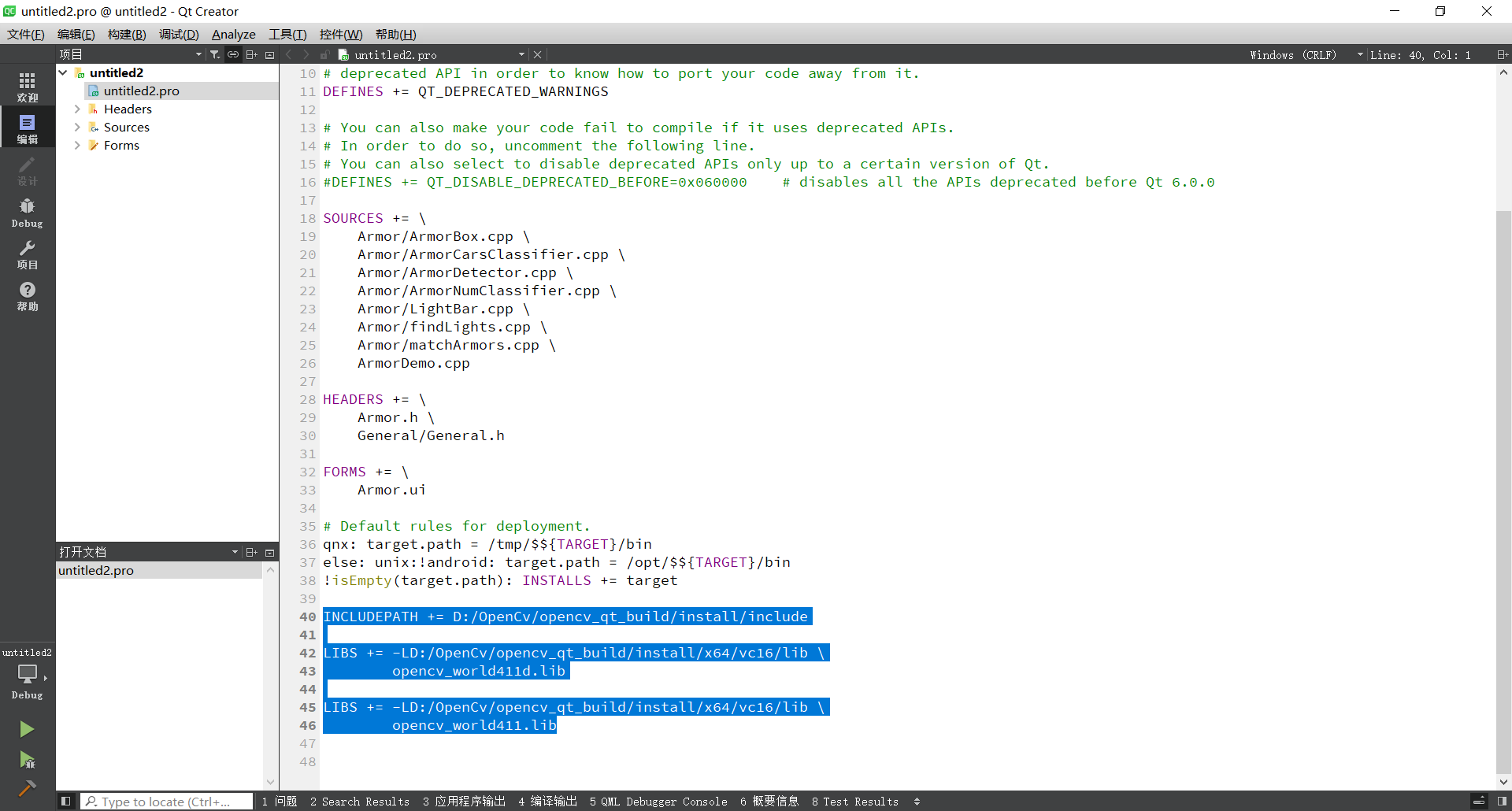Open project tree filter options
The width and height of the screenshot is (1512, 811).
[215, 54]
